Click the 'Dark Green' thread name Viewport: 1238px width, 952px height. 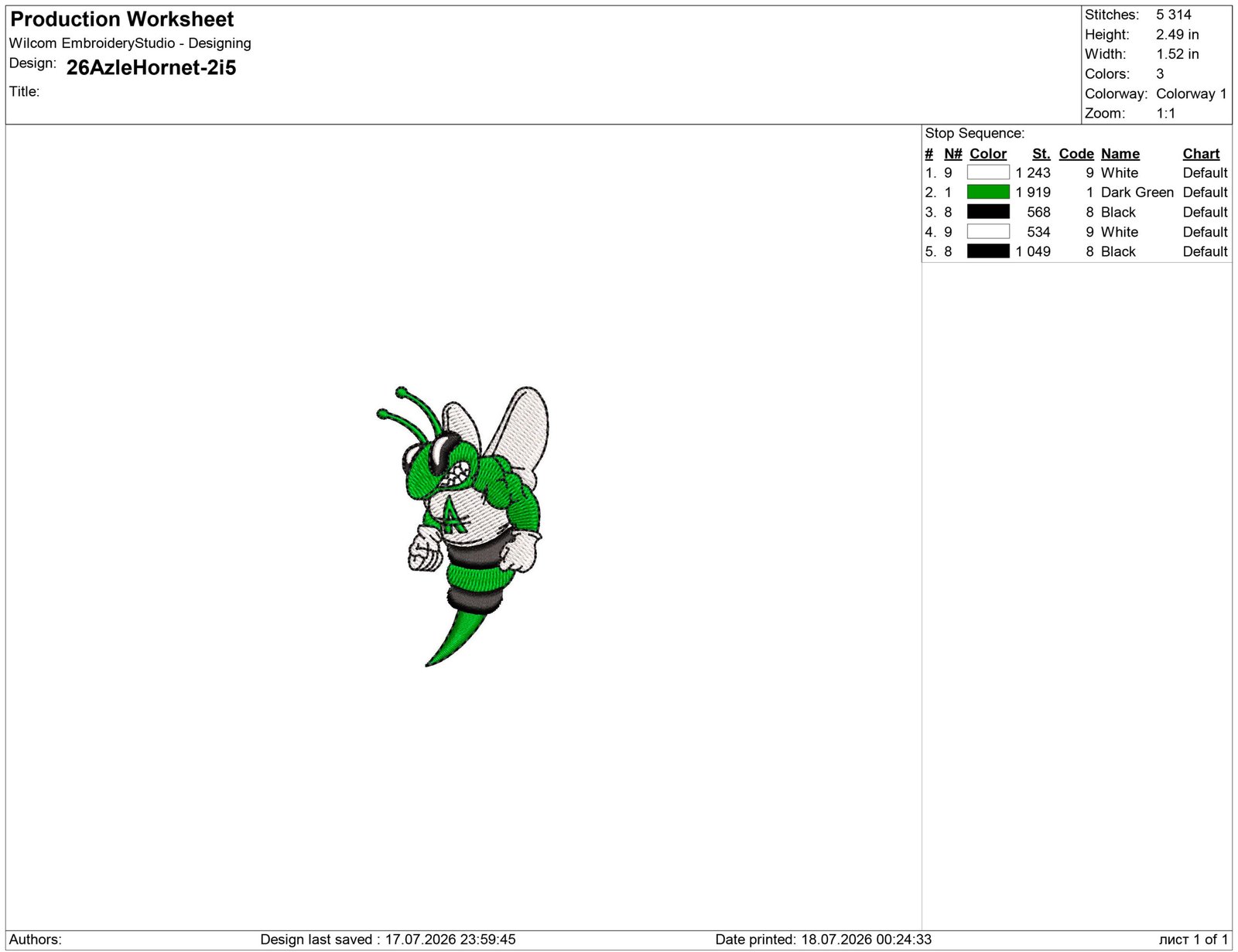tap(1137, 193)
